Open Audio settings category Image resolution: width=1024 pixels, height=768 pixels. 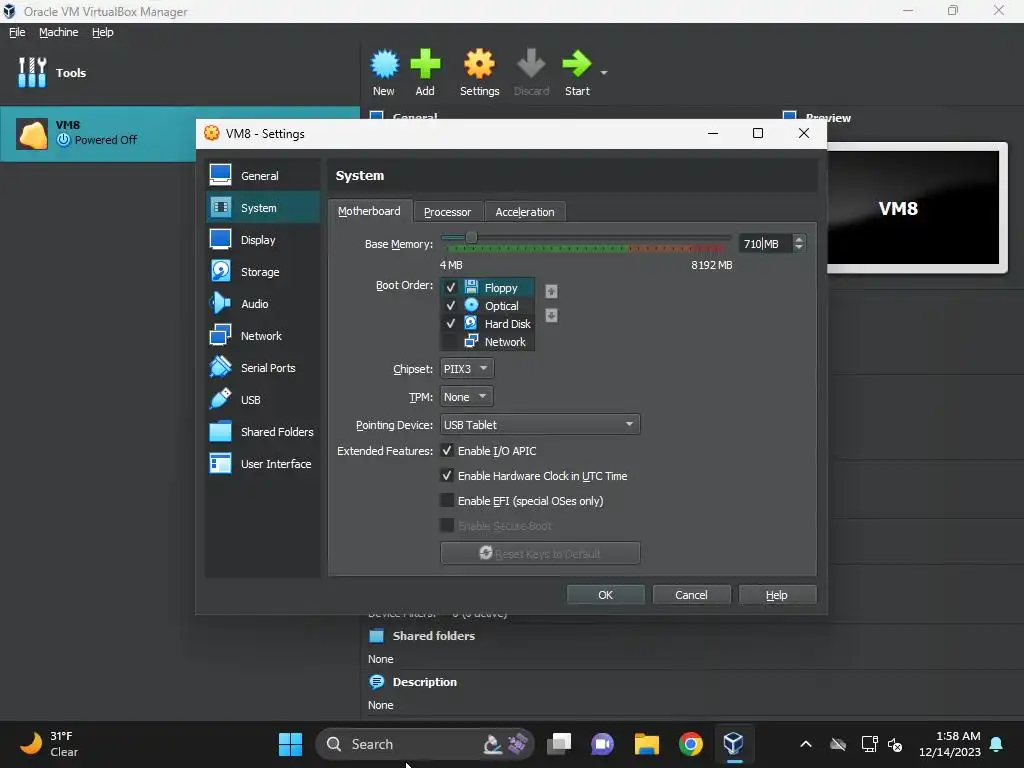point(263,304)
